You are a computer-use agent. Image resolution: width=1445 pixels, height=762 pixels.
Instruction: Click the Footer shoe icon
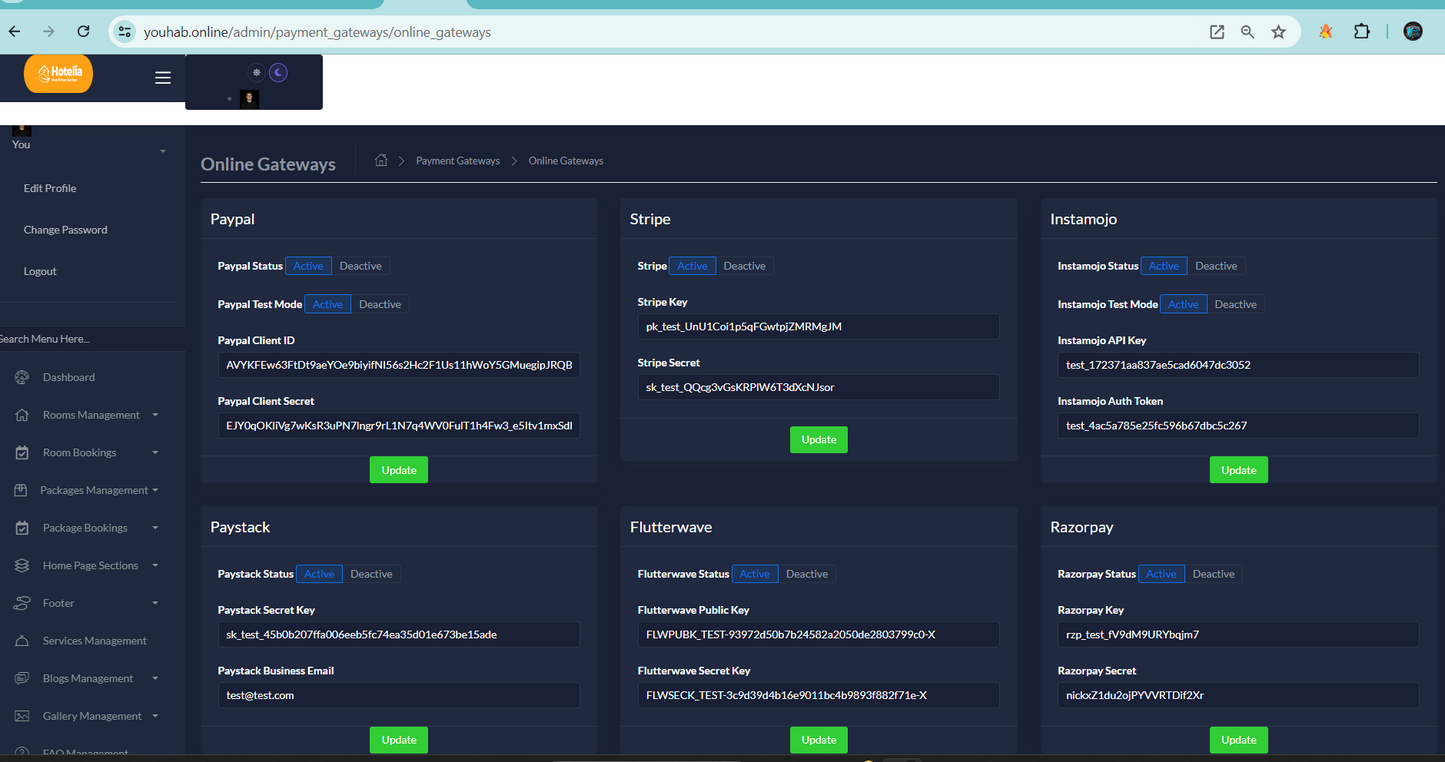(22, 603)
